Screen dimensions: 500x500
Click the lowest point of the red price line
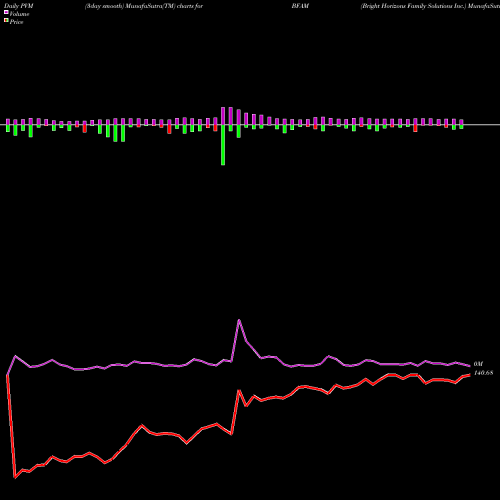tap(15, 477)
